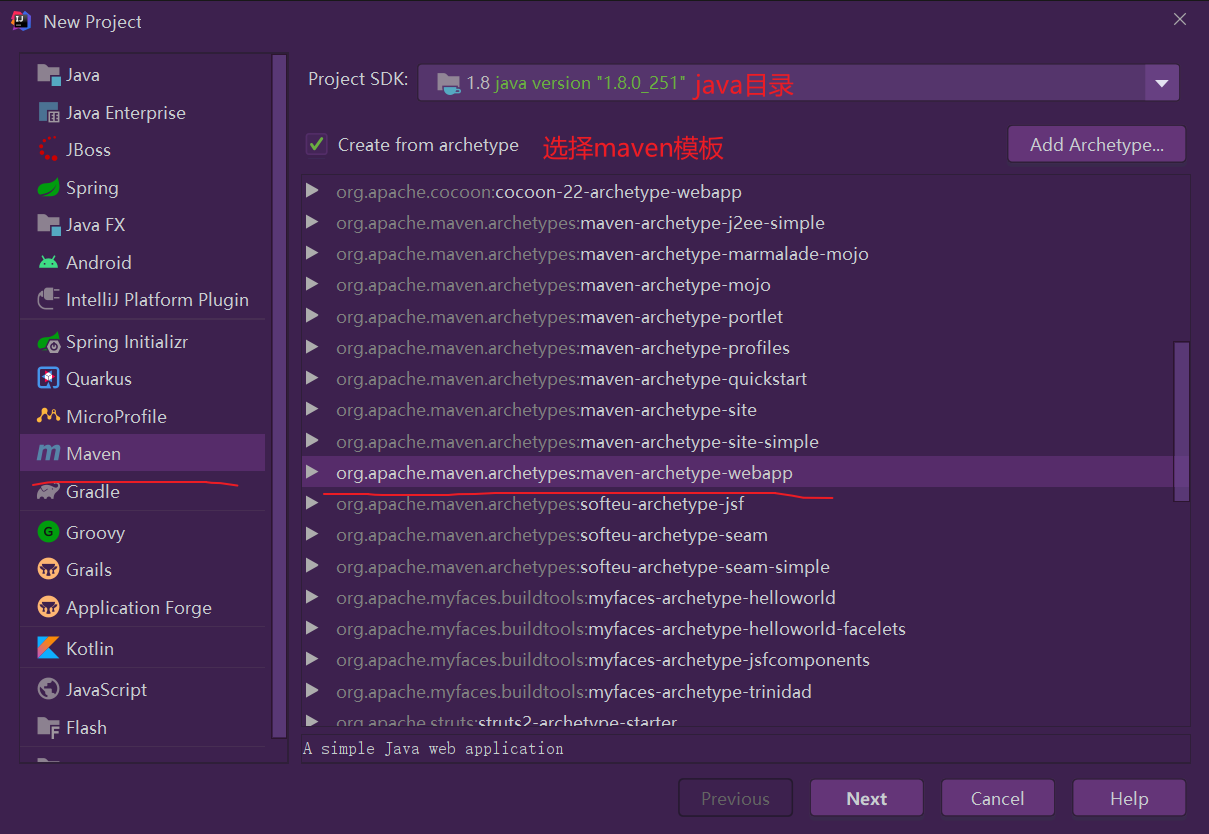1209x834 pixels.
Task: Click the Groovy green G icon
Action: (48, 532)
